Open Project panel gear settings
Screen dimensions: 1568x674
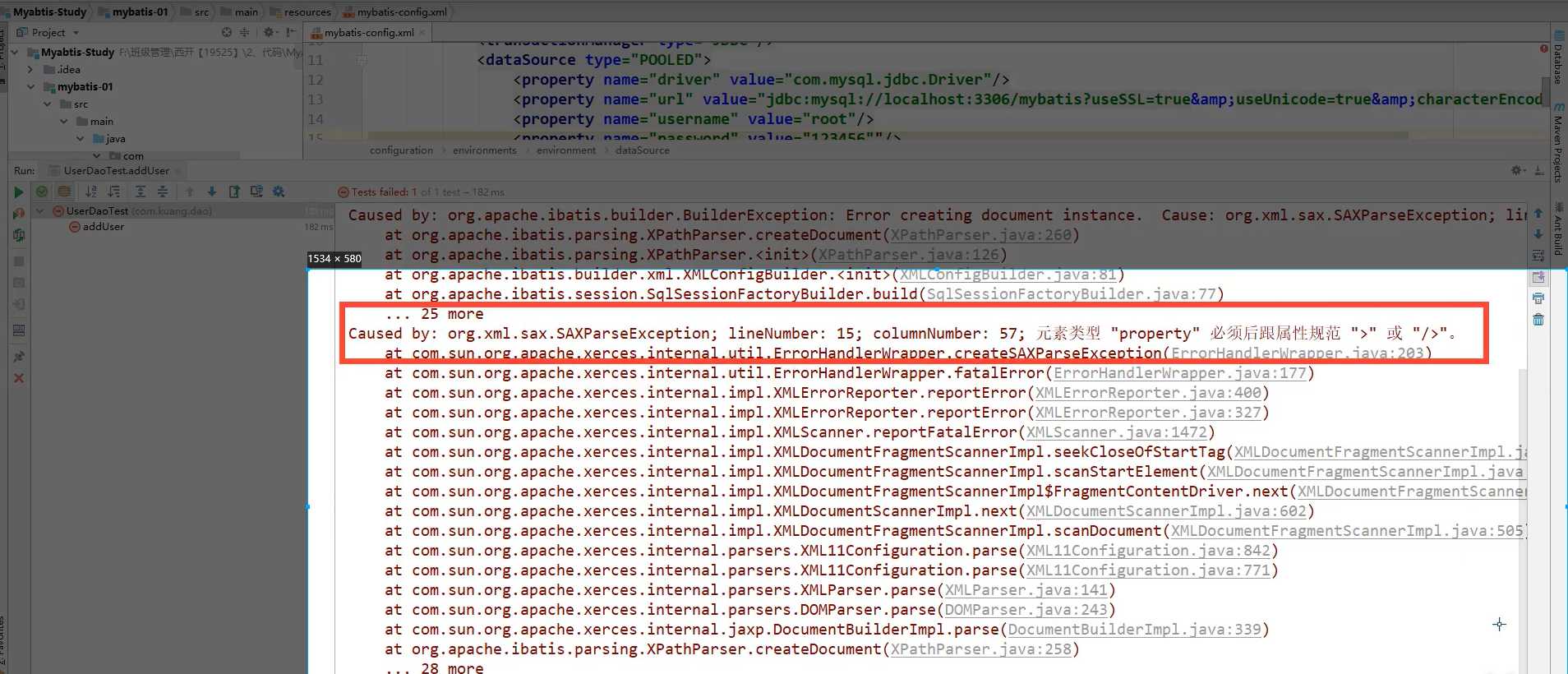tap(270, 32)
